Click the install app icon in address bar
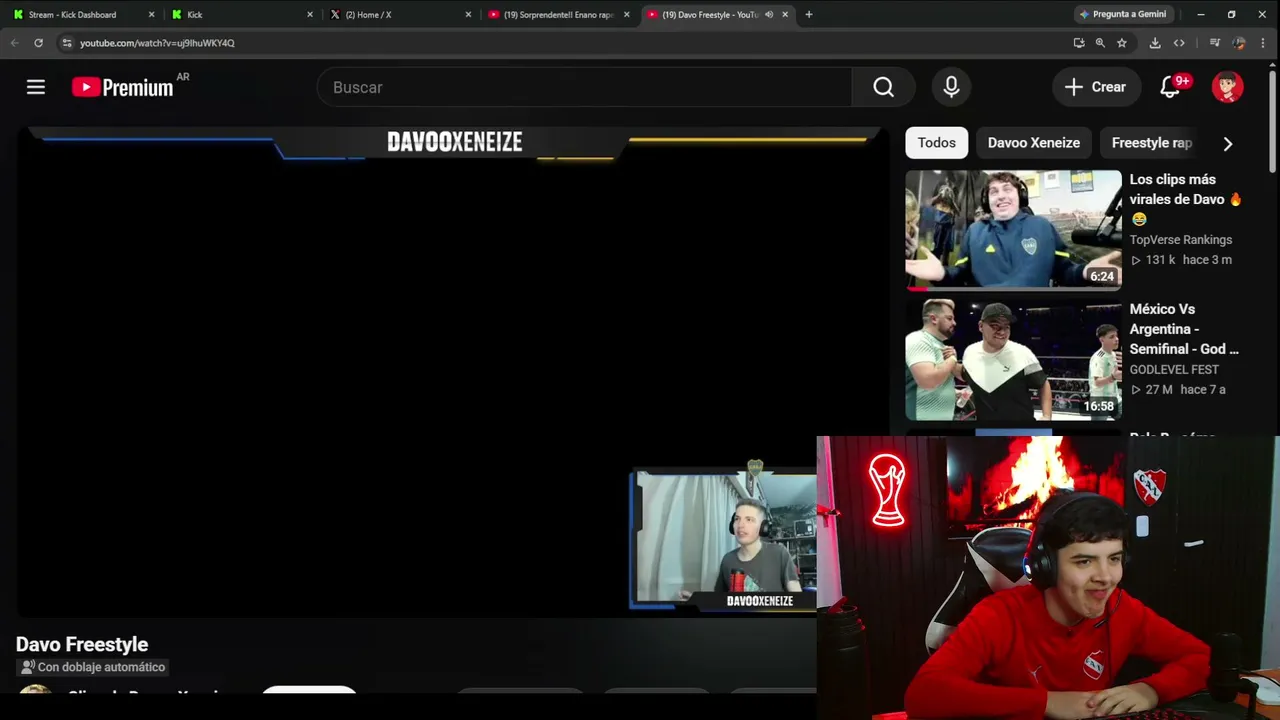The width and height of the screenshot is (1280, 720). tap(1078, 43)
